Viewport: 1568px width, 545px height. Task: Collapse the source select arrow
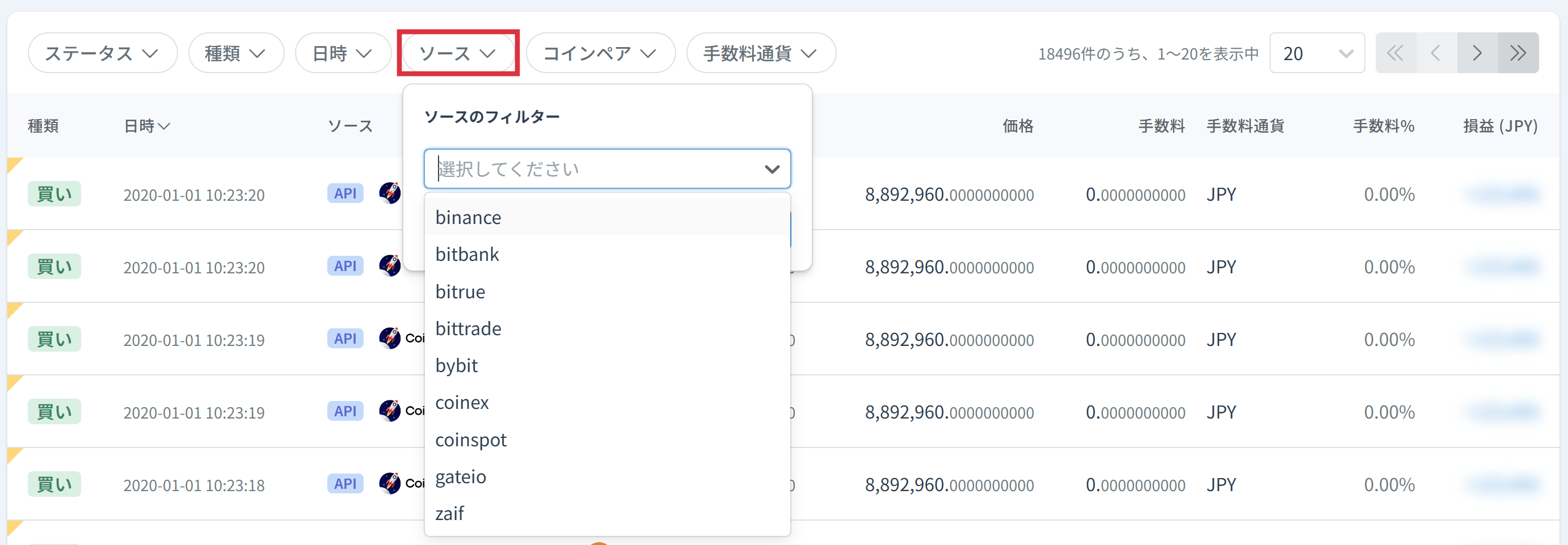pyautogui.click(x=772, y=169)
